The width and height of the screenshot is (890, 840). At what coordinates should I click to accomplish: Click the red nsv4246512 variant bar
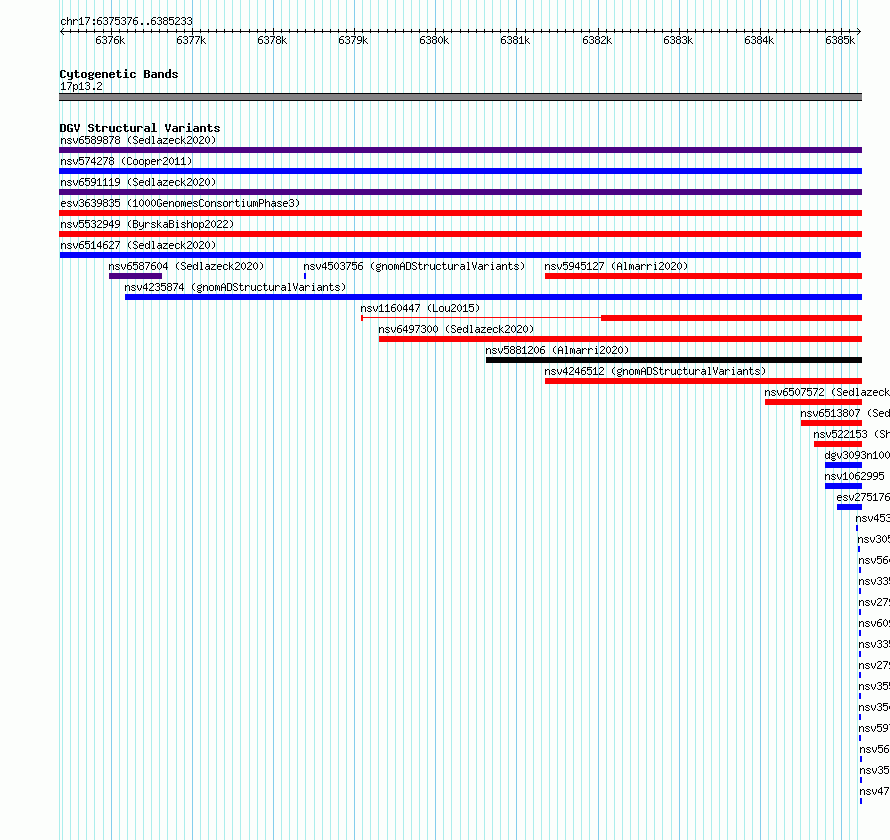coord(703,381)
